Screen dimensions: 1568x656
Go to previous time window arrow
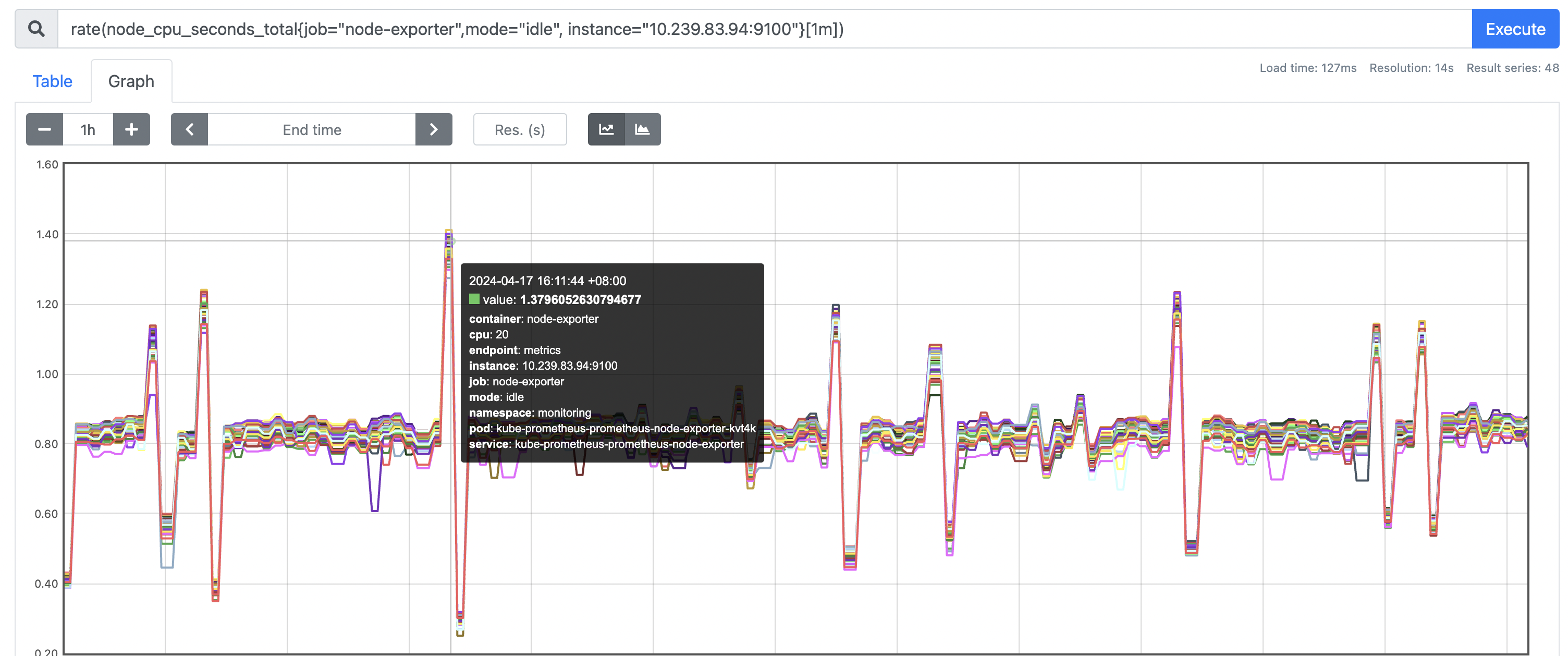click(189, 129)
